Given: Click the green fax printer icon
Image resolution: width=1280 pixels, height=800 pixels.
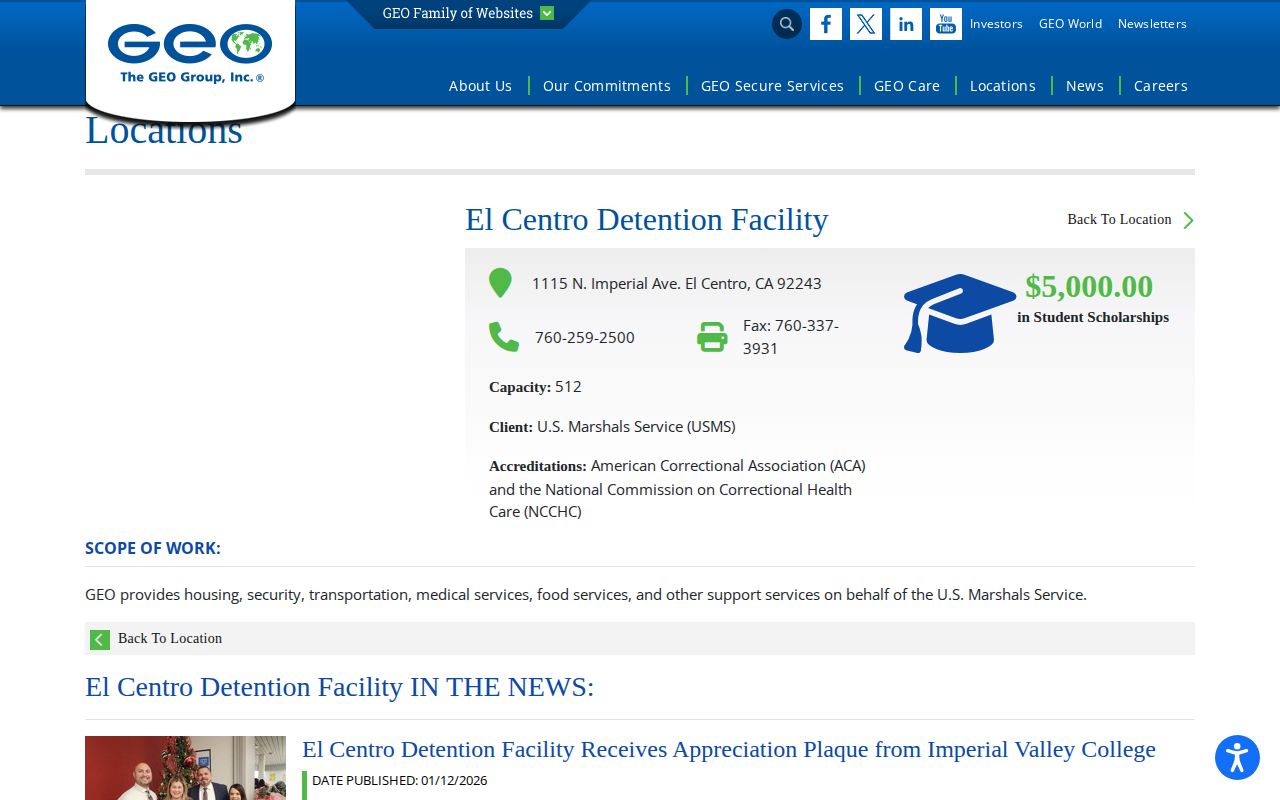Looking at the screenshot, I should click(x=712, y=337).
